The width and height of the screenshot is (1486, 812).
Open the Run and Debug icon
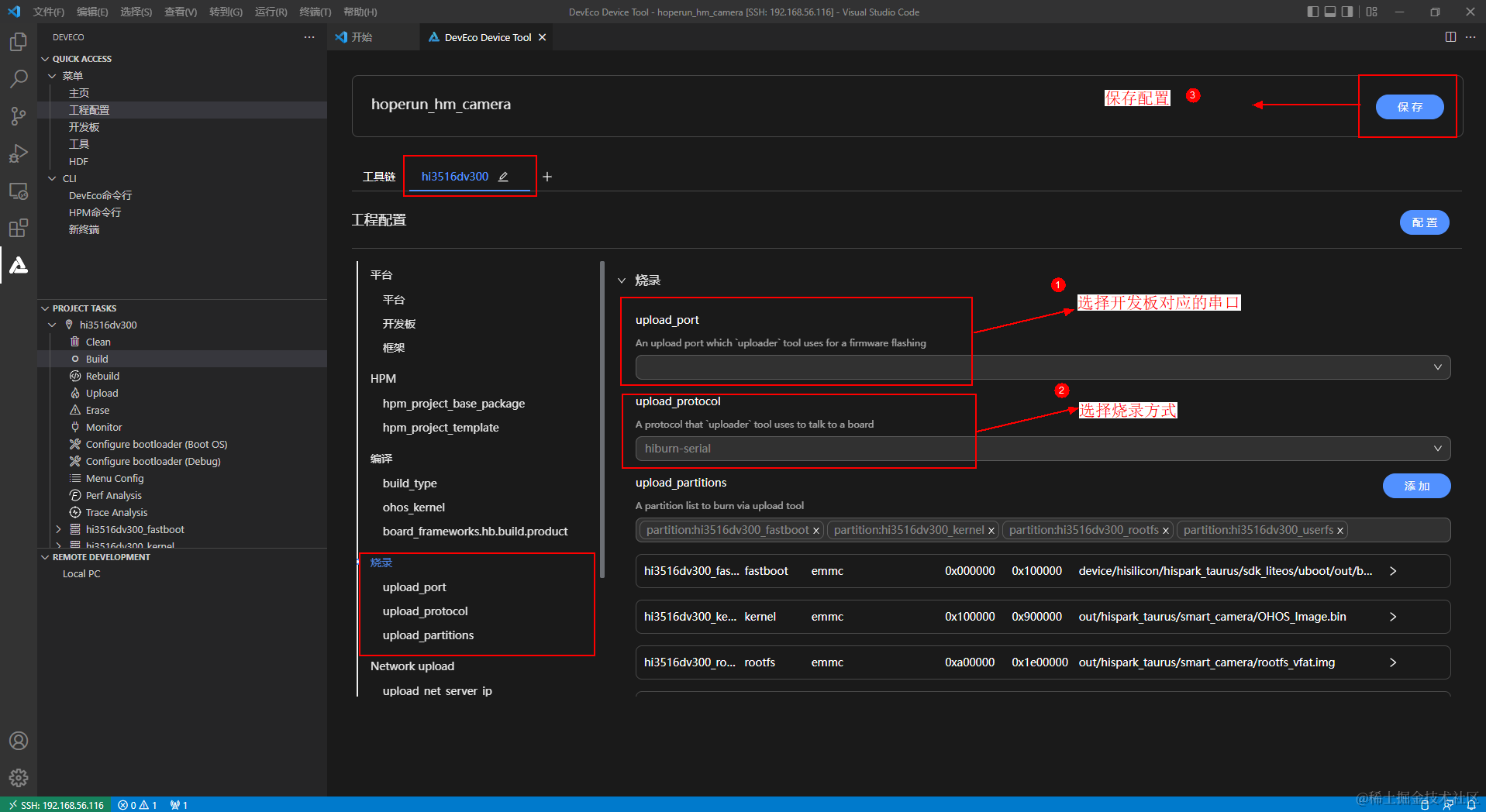point(18,153)
